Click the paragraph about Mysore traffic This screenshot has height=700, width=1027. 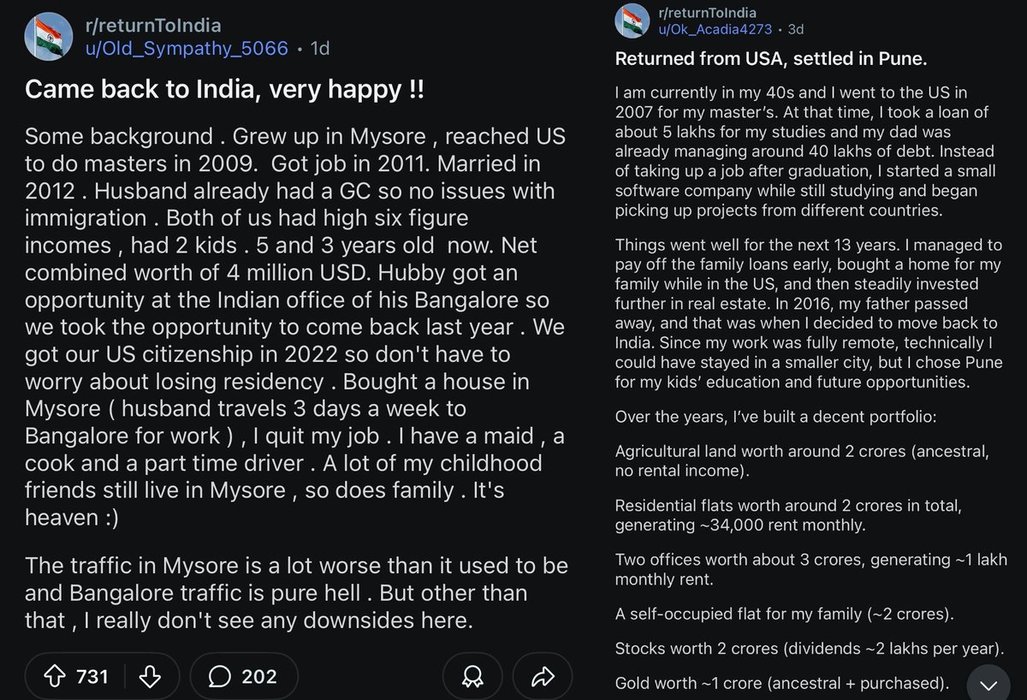276,591
